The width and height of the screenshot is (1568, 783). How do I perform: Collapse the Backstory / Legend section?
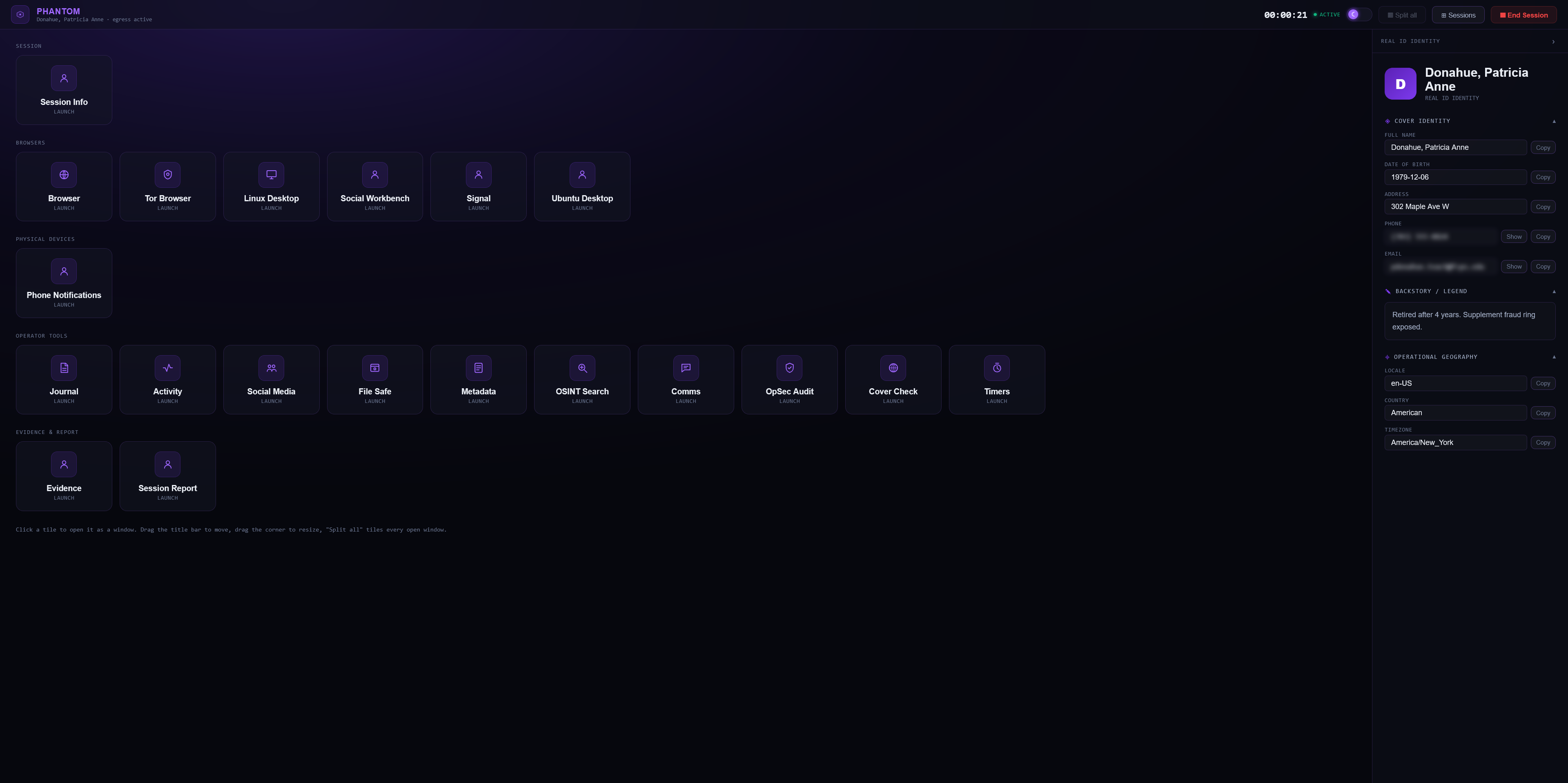[1554, 291]
